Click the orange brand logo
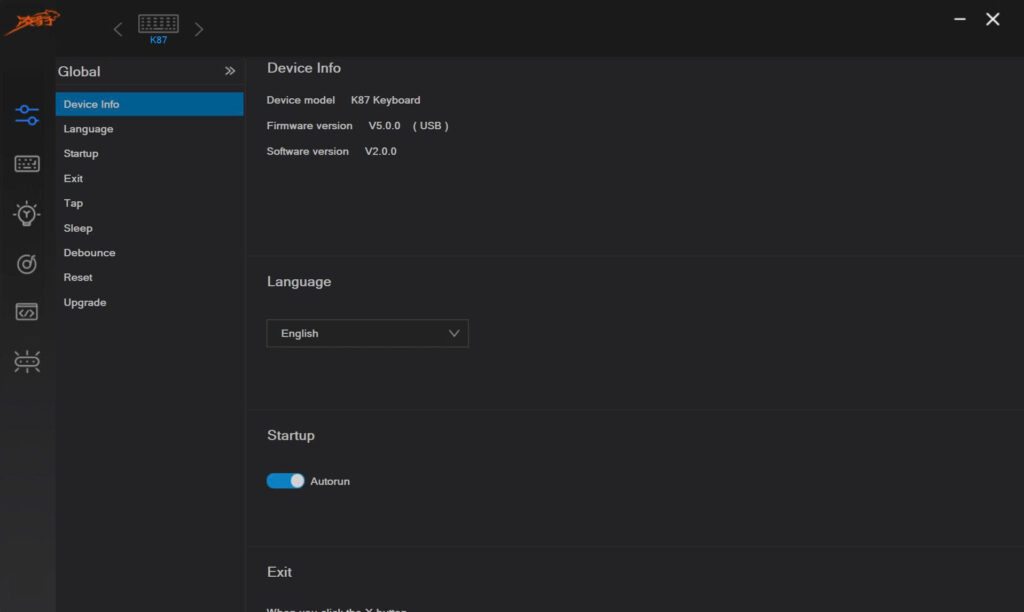 tap(32, 22)
